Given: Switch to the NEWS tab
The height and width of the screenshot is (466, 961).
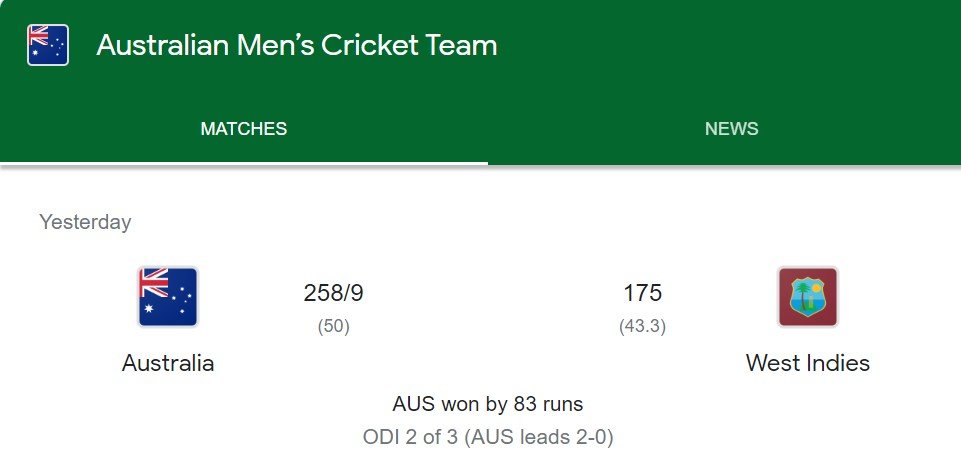Looking at the screenshot, I should pyautogui.click(x=731, y=129).
